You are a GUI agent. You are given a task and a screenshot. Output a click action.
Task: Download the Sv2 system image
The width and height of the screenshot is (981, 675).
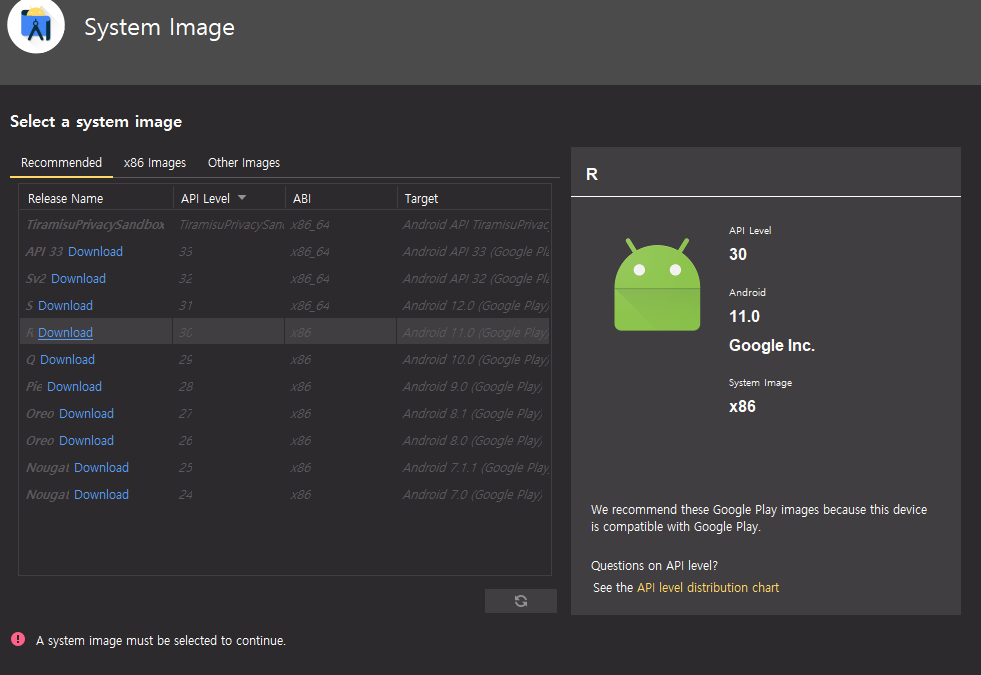pyautogui.click(x=78, y=278)
